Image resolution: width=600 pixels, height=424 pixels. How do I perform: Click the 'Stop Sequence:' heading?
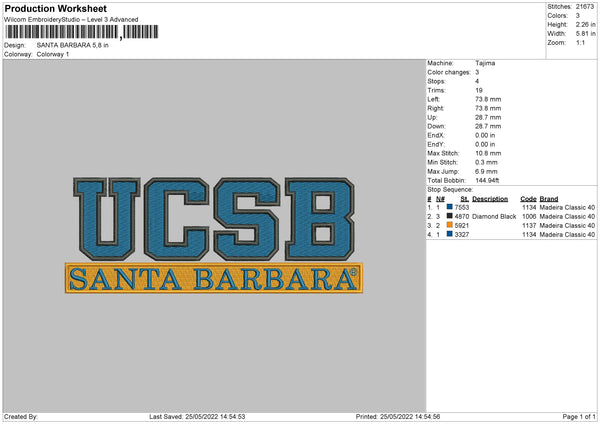pyautogui.click(x=450, y=190)
